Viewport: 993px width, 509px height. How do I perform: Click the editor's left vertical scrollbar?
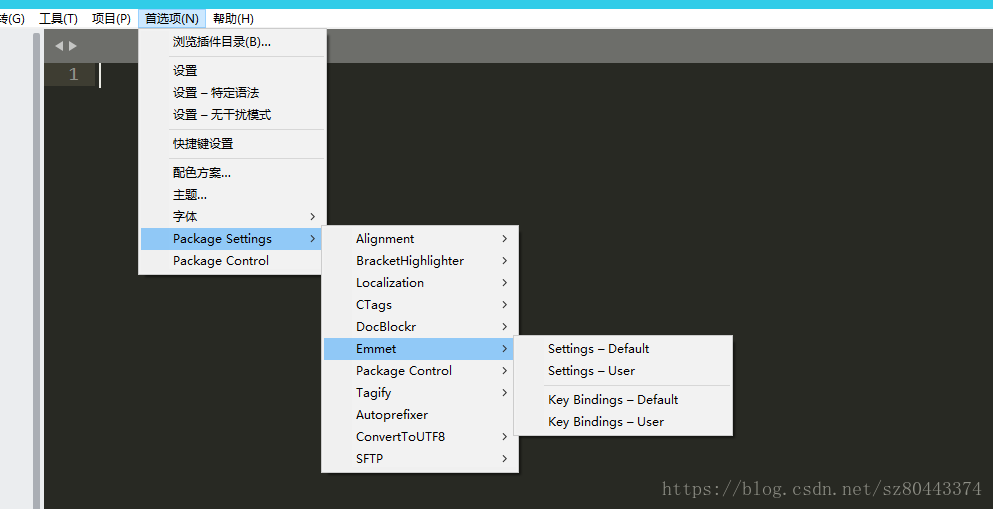[37, 270]
